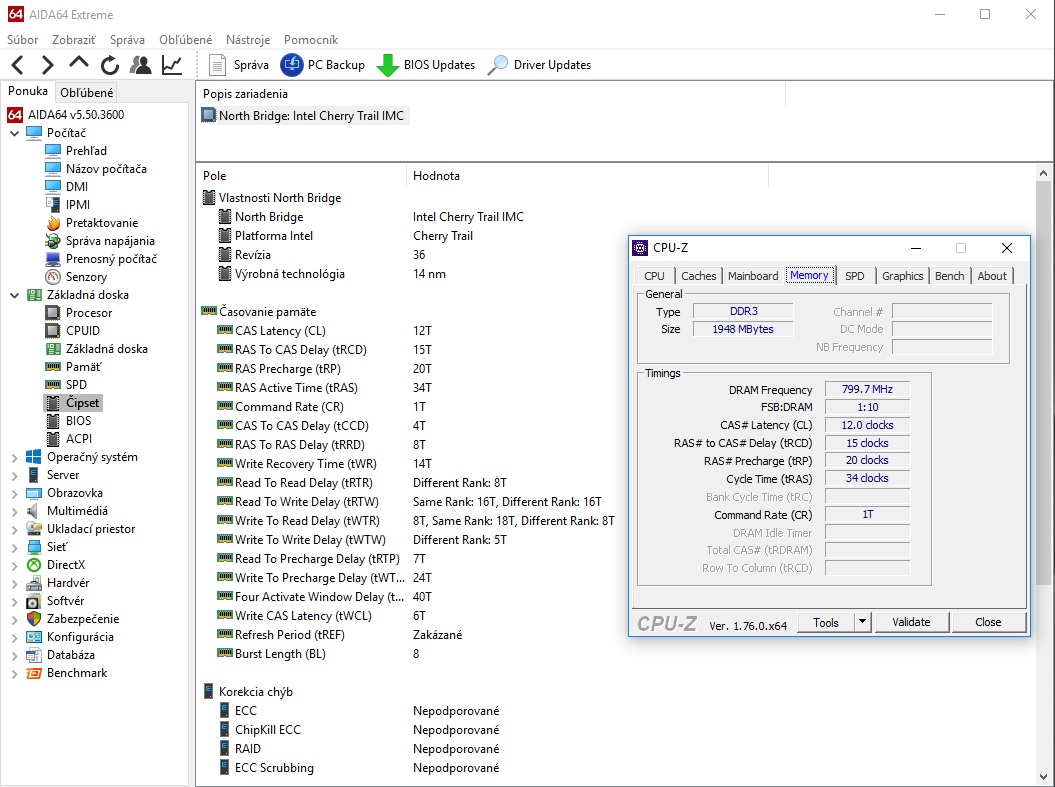
Task: Open the Súbor menu
Action: 22,40
